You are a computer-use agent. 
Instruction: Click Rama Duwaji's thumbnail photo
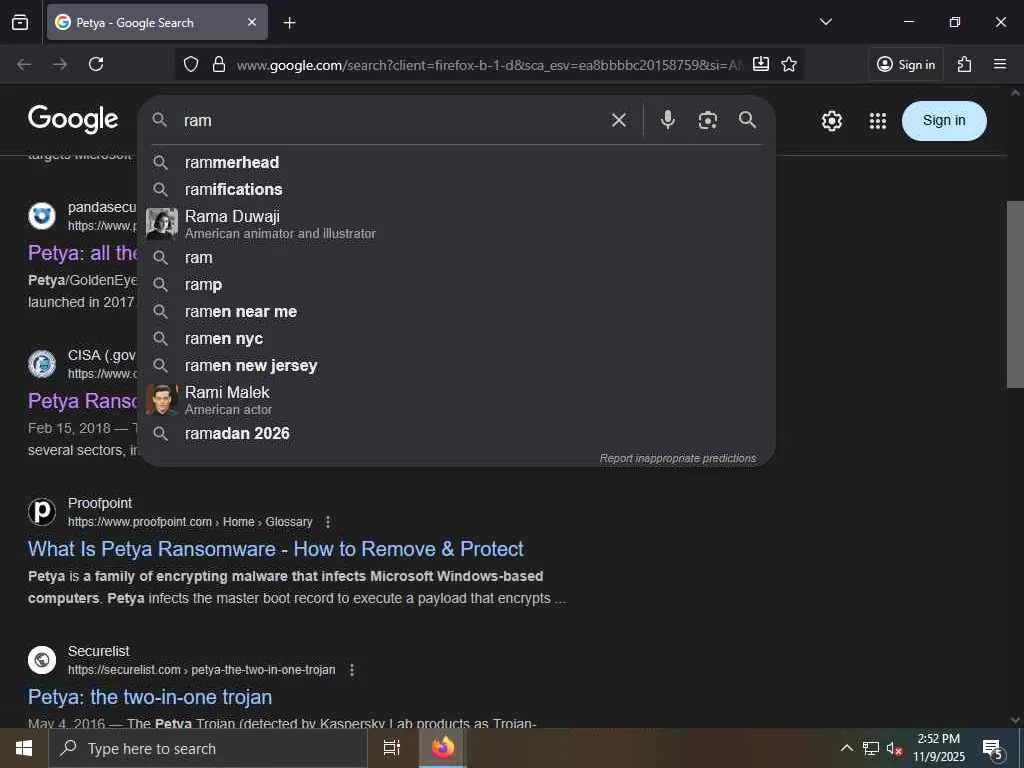[161, 224]
